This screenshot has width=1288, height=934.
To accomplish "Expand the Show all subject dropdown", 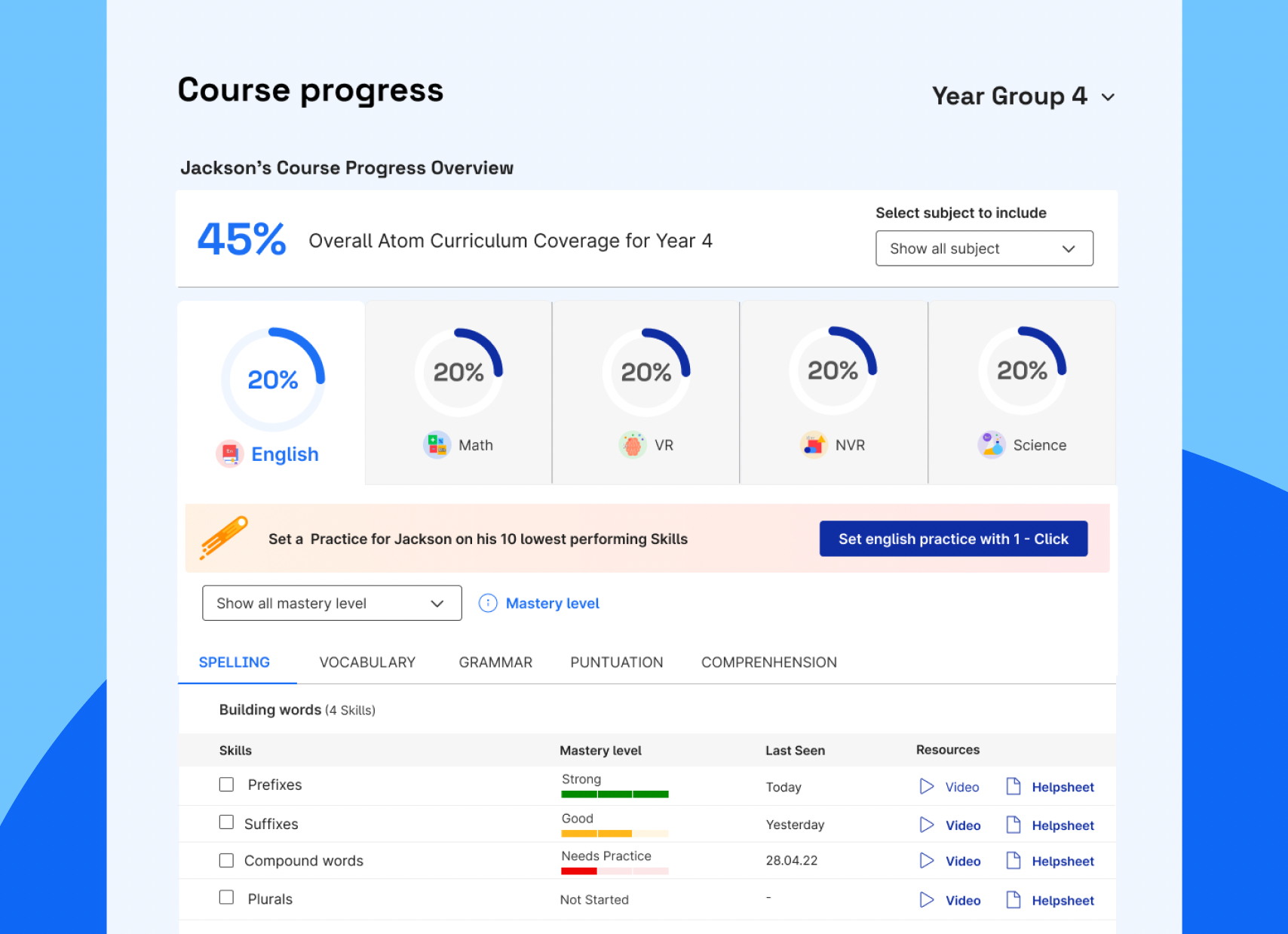I will point(984,248).
